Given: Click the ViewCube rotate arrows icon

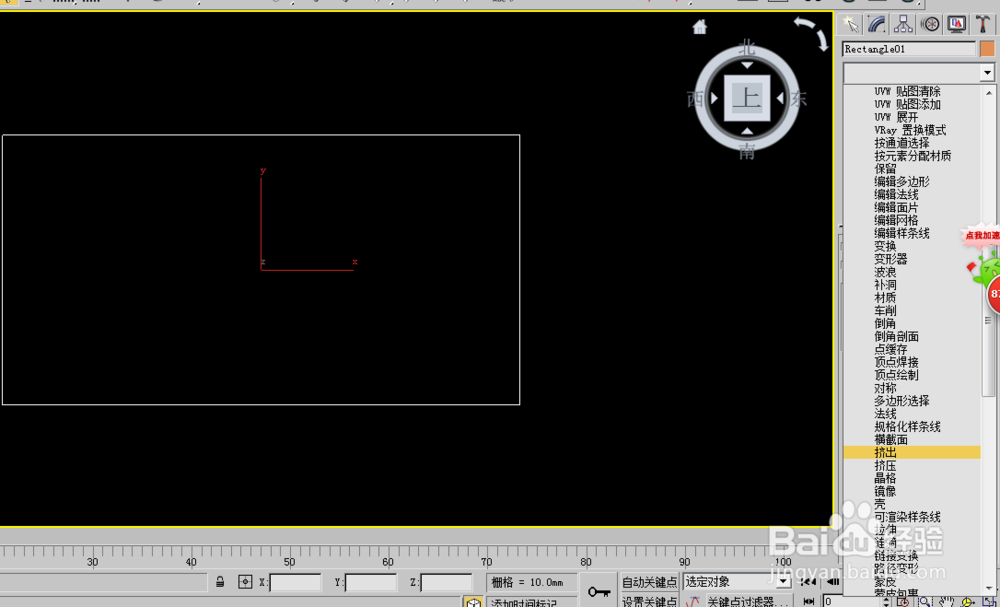Looking at the screenshot, I should [811, 33].
